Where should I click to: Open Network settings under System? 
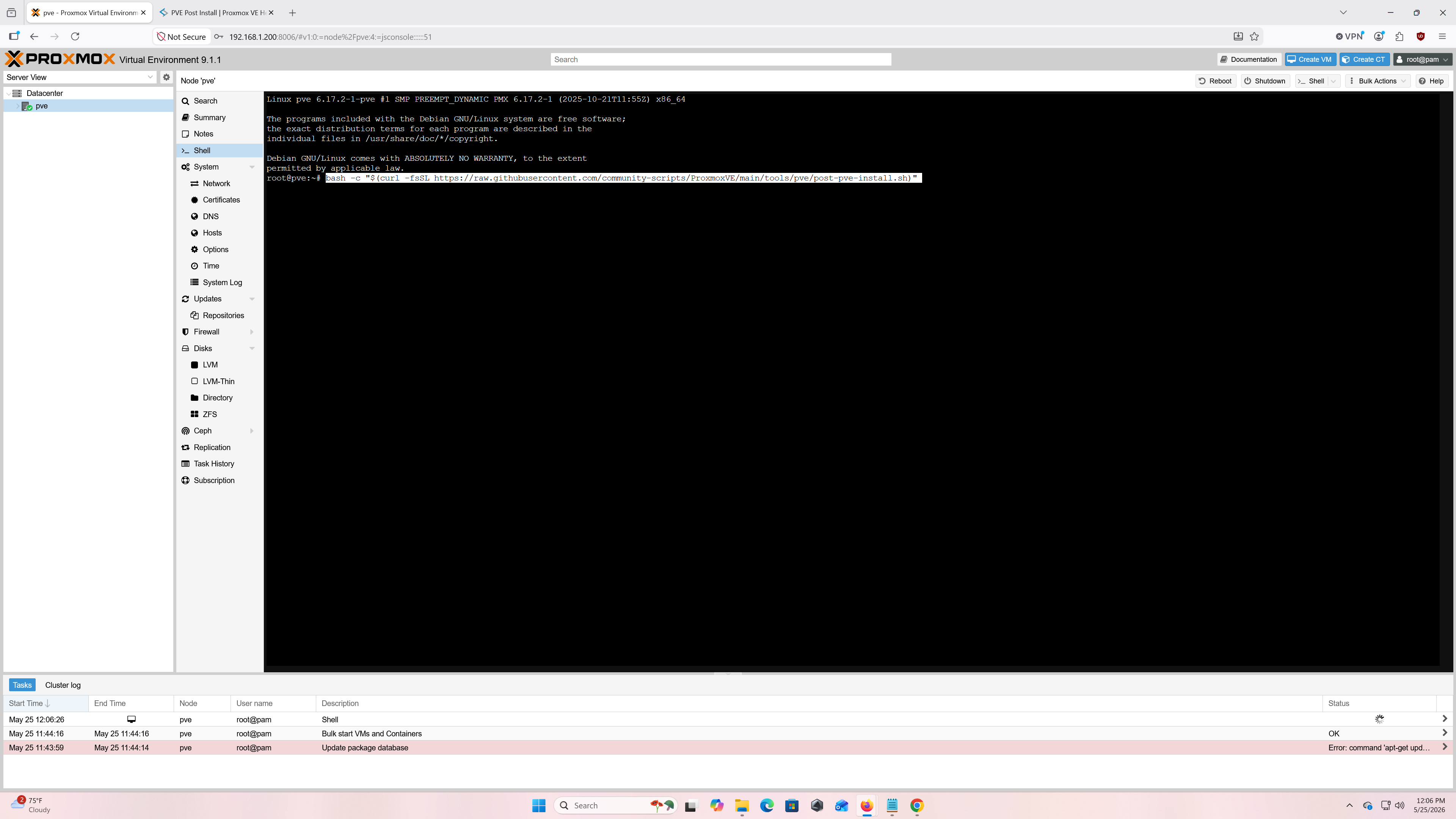click(216, 184)
